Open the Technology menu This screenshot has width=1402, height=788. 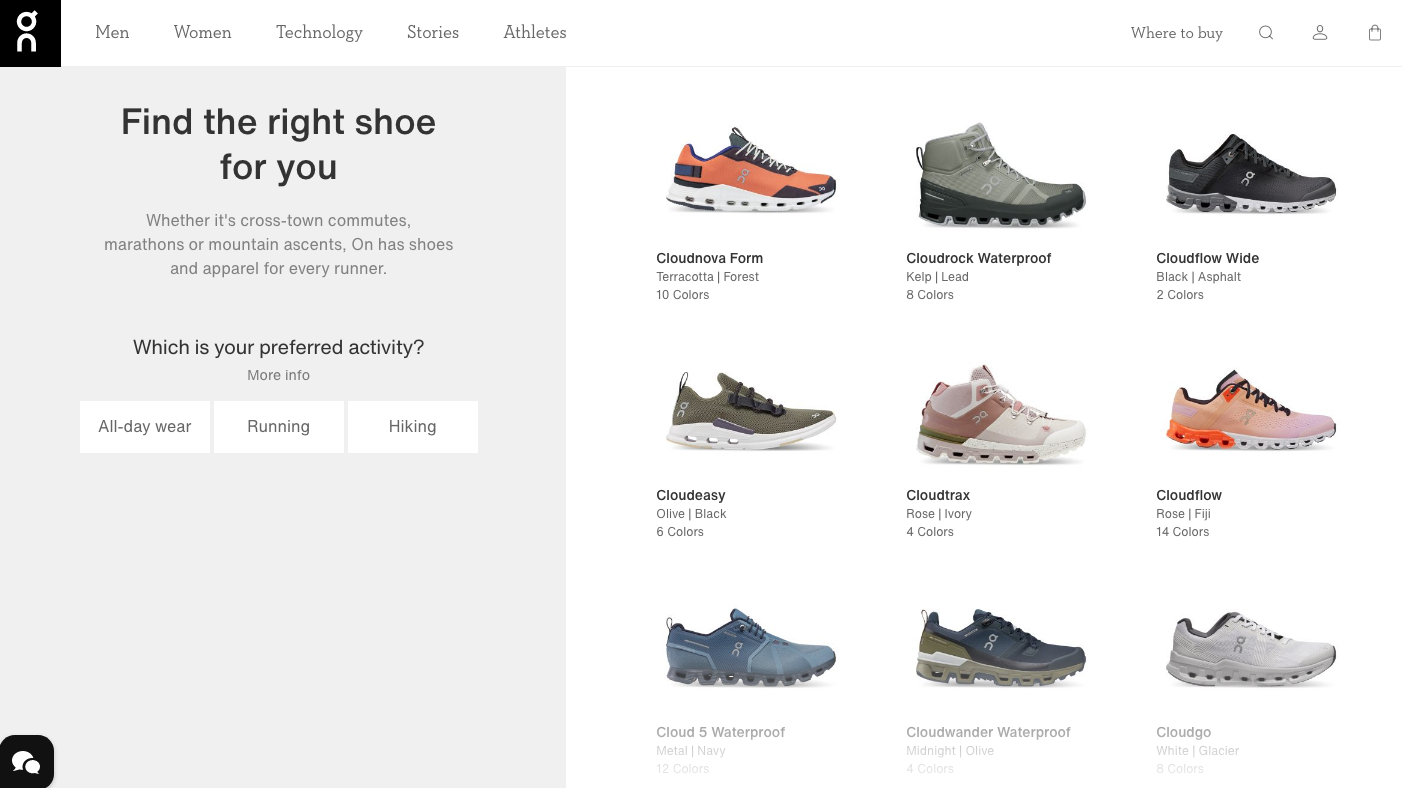(x=319, y=33)
